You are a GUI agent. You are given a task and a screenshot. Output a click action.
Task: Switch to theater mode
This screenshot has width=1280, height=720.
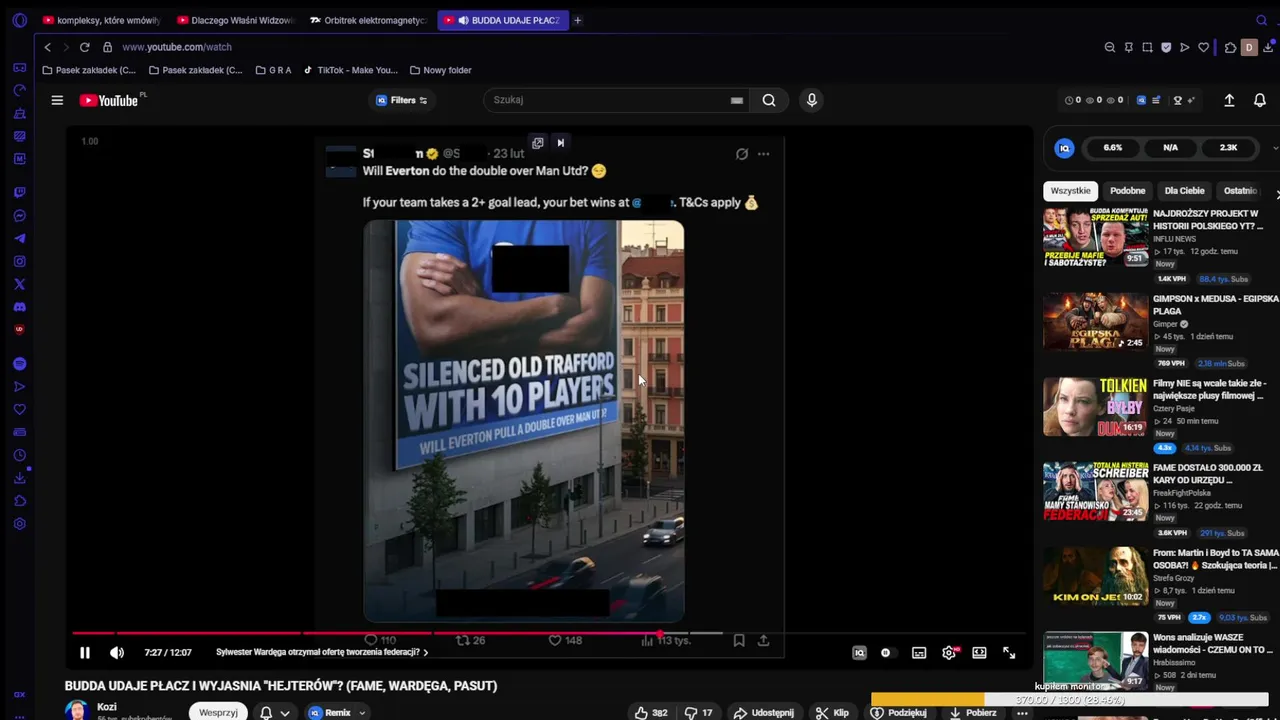tap(979, 653)
